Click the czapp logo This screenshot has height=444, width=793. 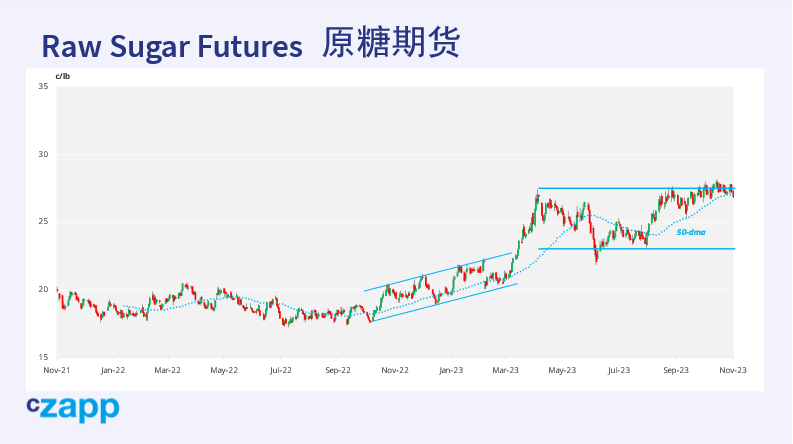pyautogui.click(x=73, y=408)
